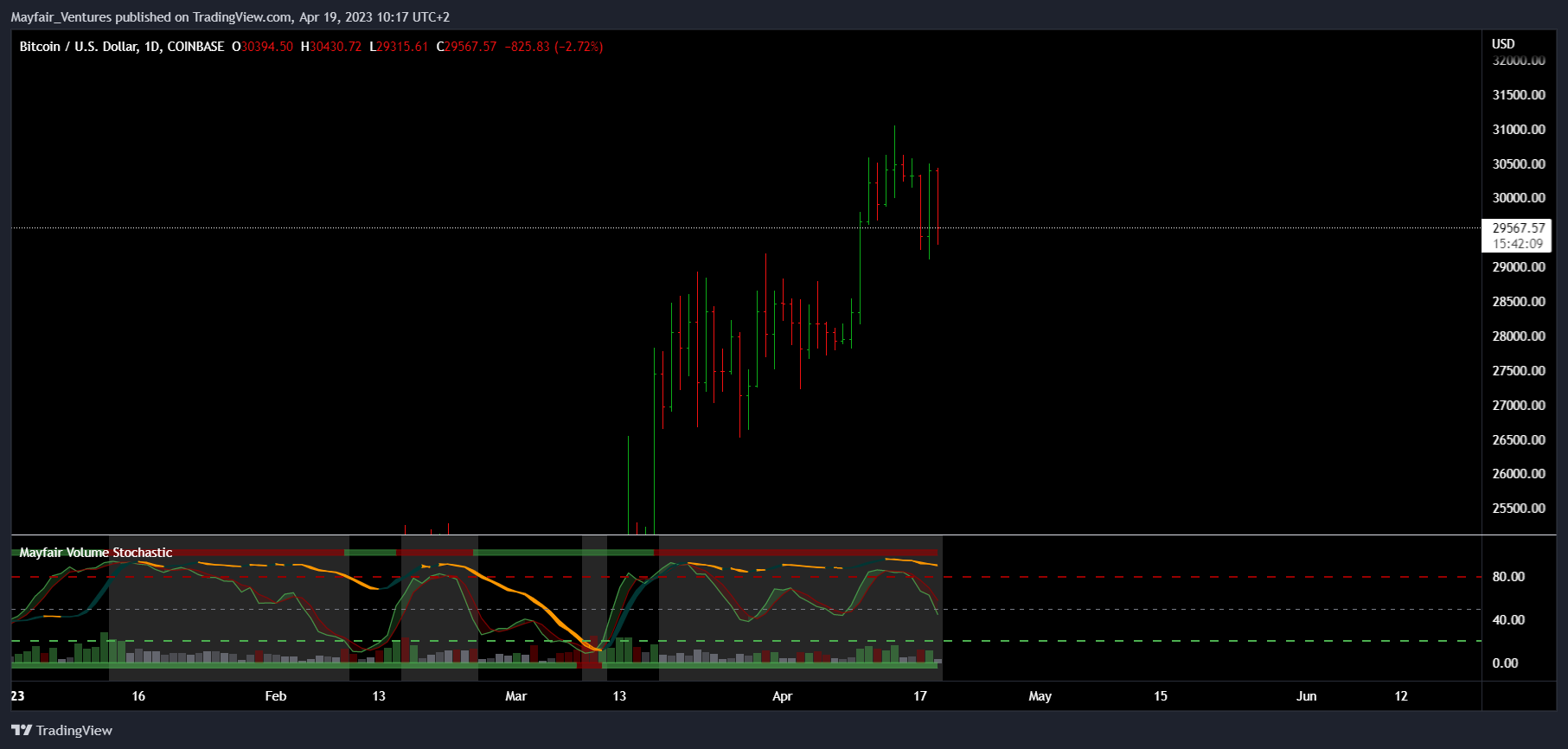The height and width of the screenshot is (749, 1568).
Task: Click the low value L29315.61
Action: tap(399, 47)
